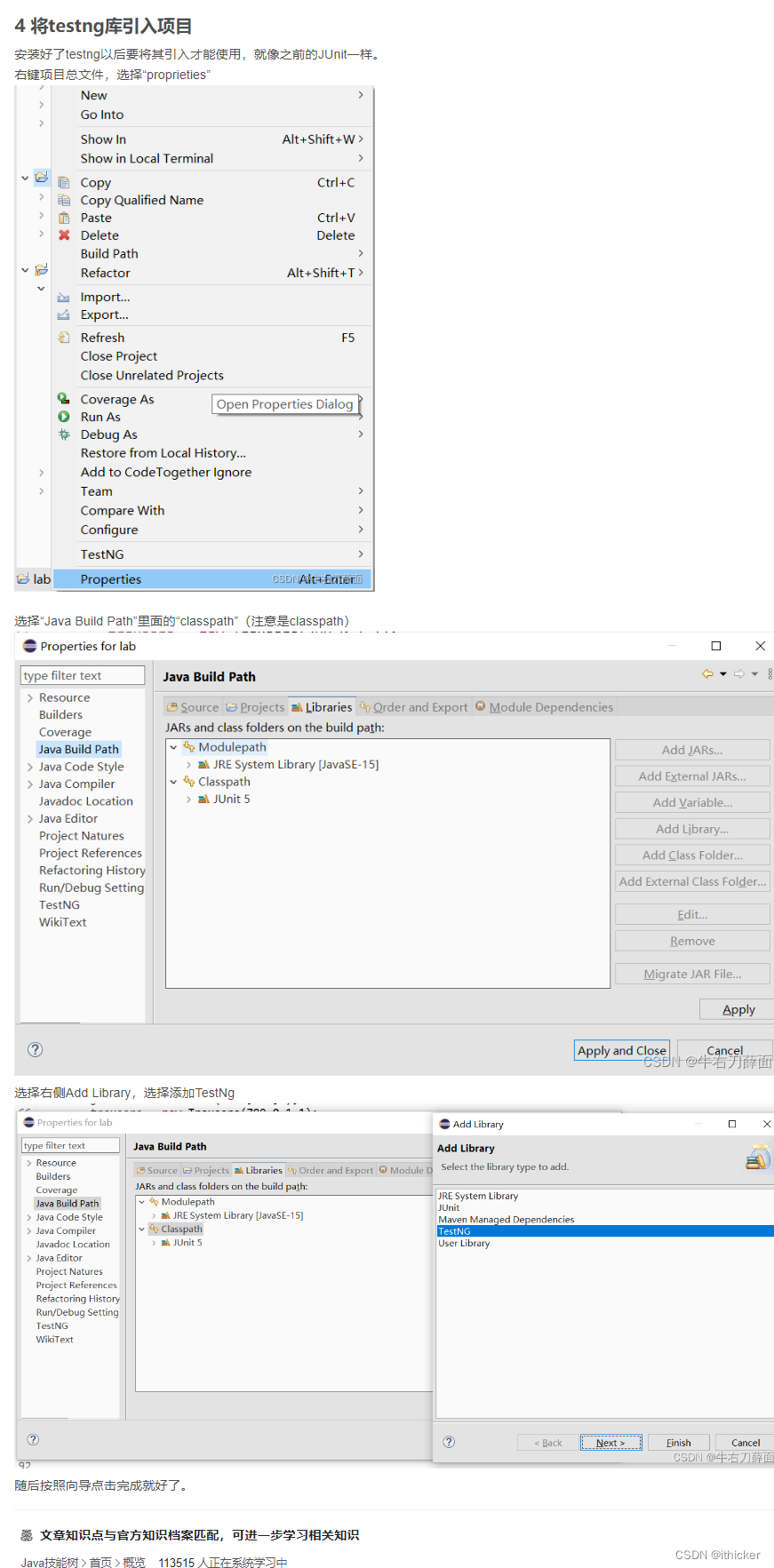Click the type filter text field

click(x=83, y=676)
